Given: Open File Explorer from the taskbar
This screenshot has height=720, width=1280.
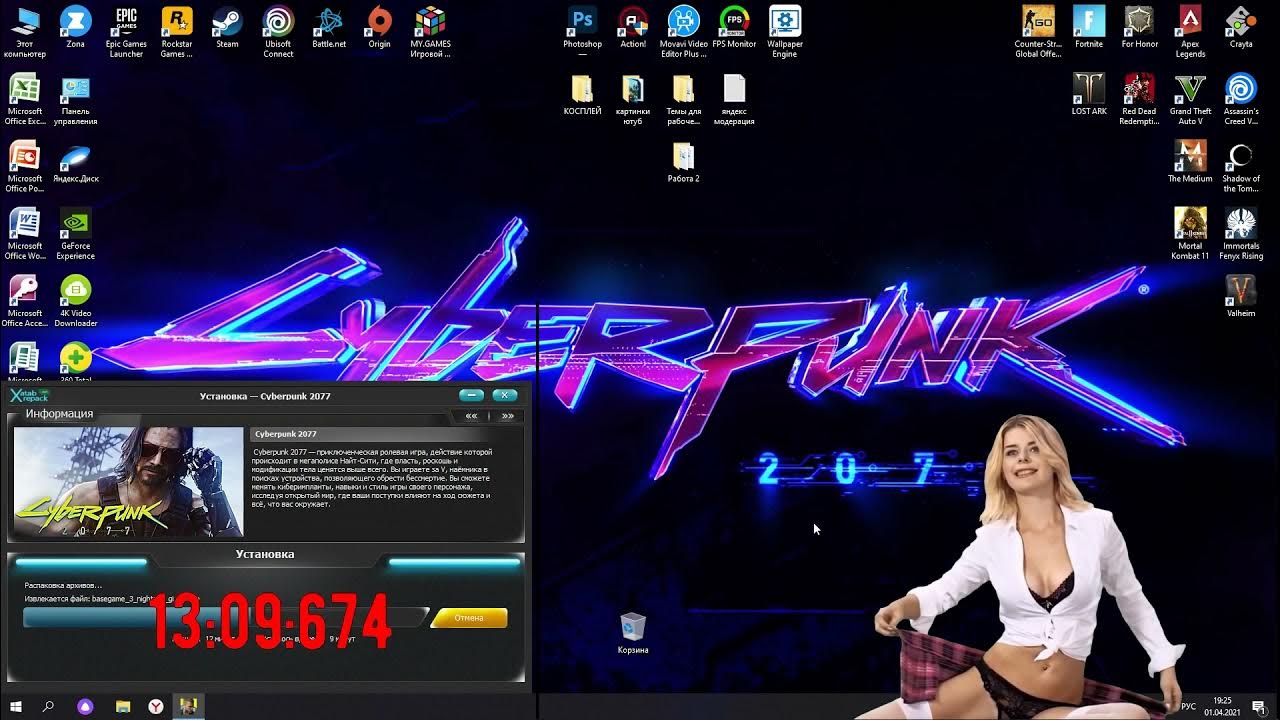Looking at the screenshot, I should pos(122,707).
